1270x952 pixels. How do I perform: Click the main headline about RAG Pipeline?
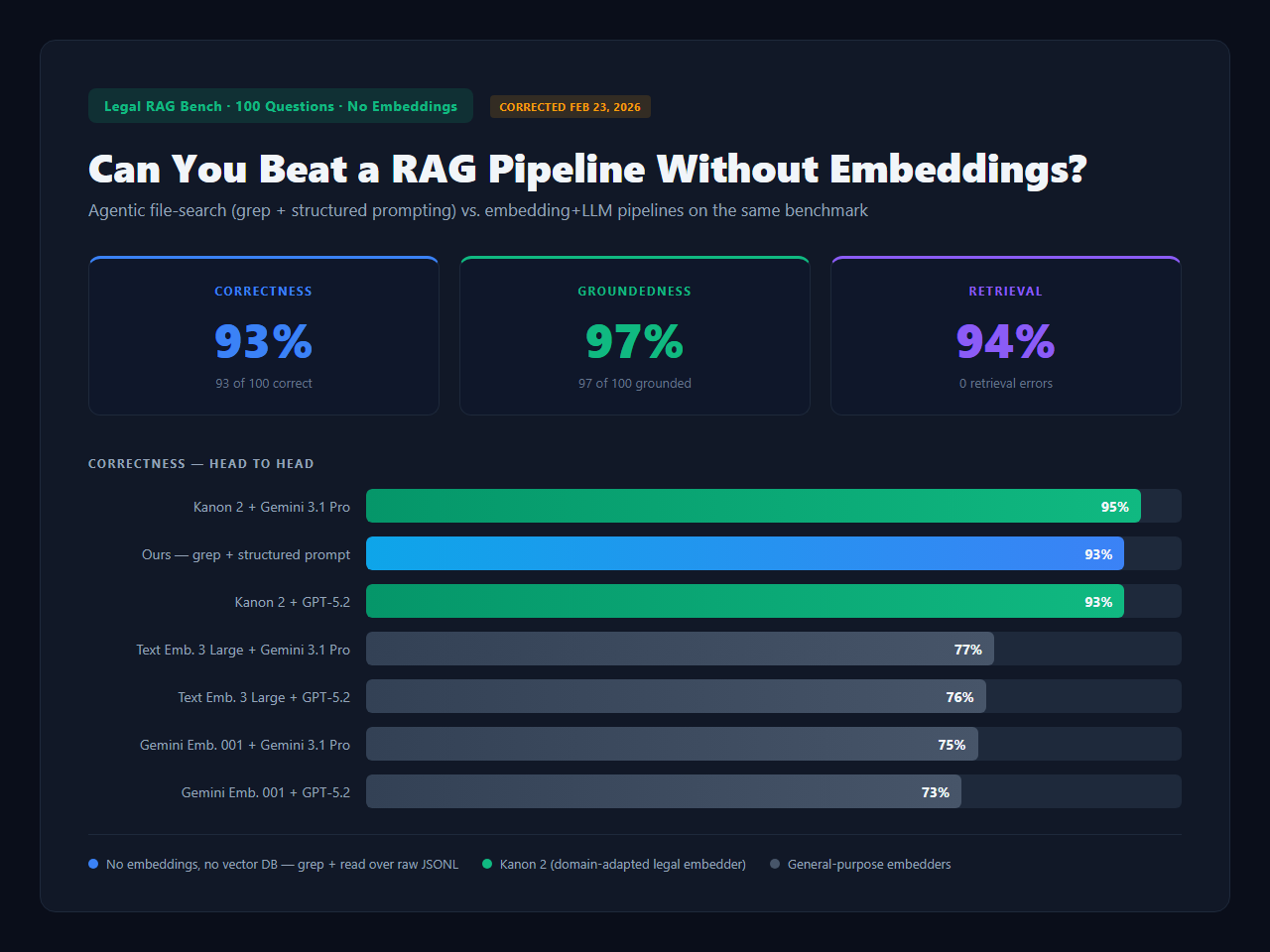pyautogui.click(x=587, y=170)
